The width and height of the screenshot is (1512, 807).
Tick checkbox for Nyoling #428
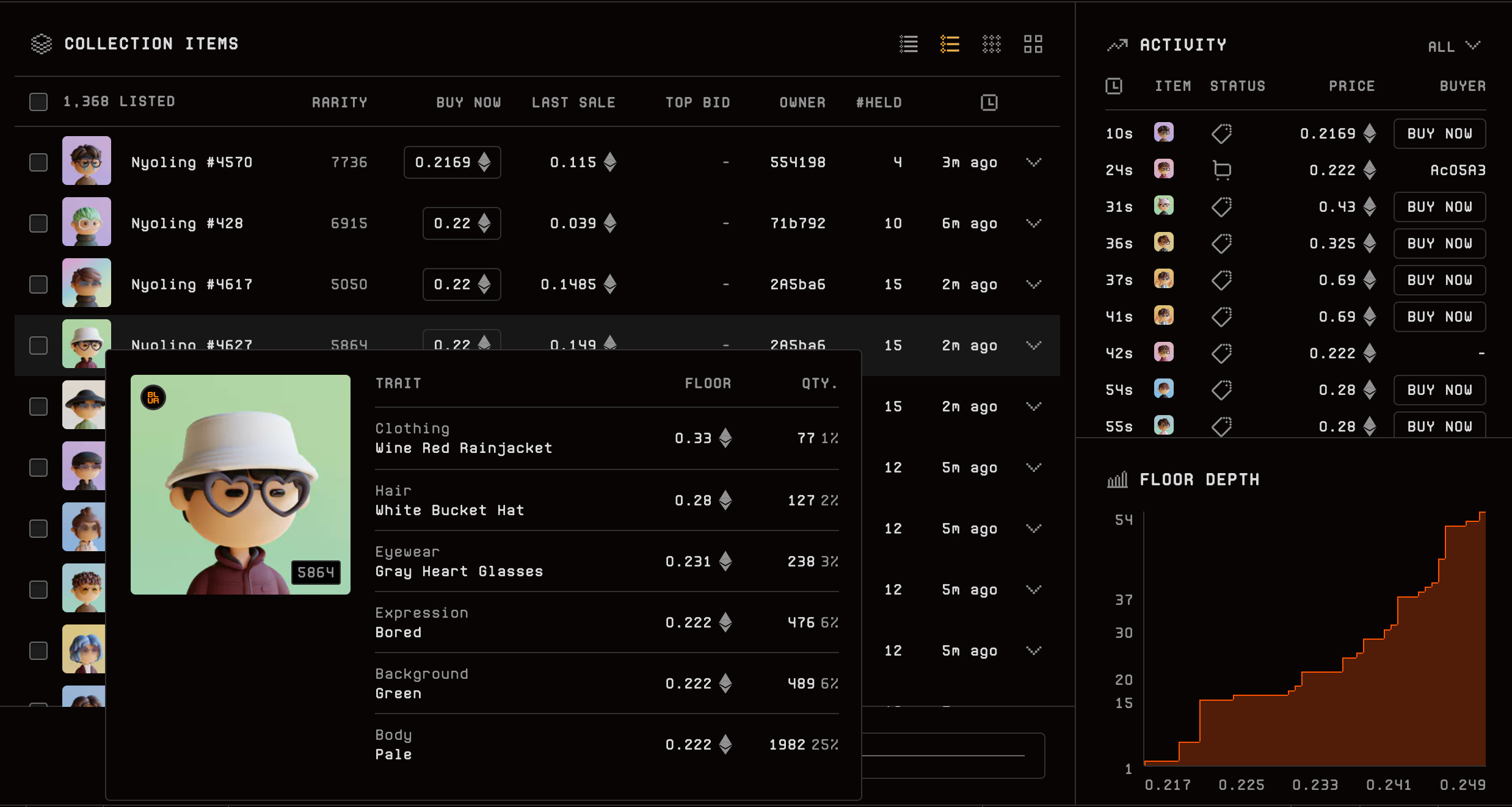(x=38, y=223)
